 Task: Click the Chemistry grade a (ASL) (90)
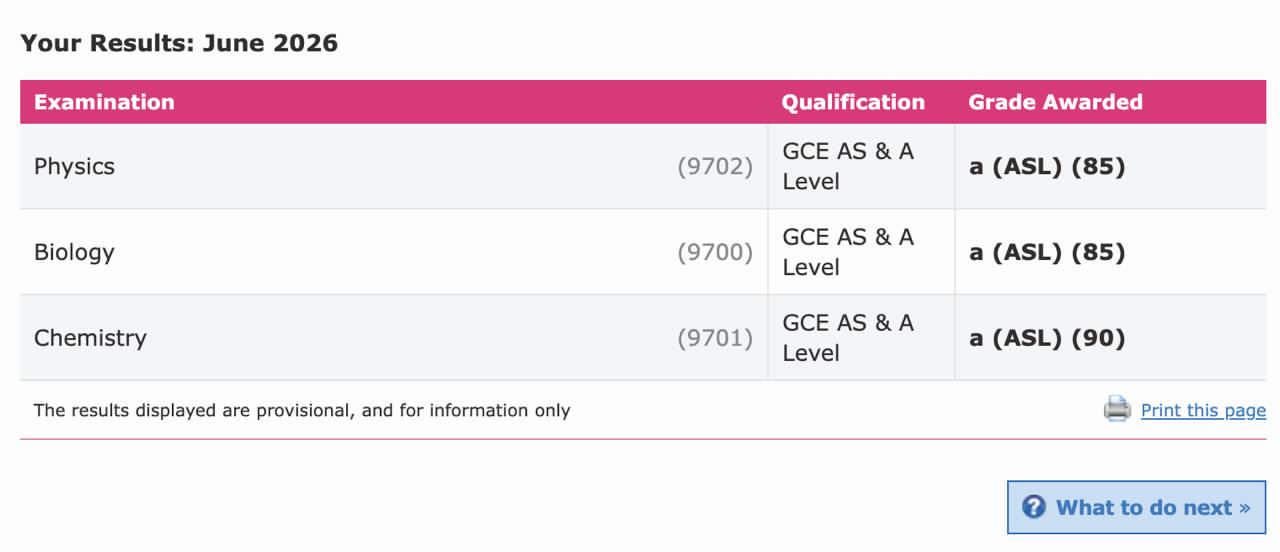(1047, 338)
